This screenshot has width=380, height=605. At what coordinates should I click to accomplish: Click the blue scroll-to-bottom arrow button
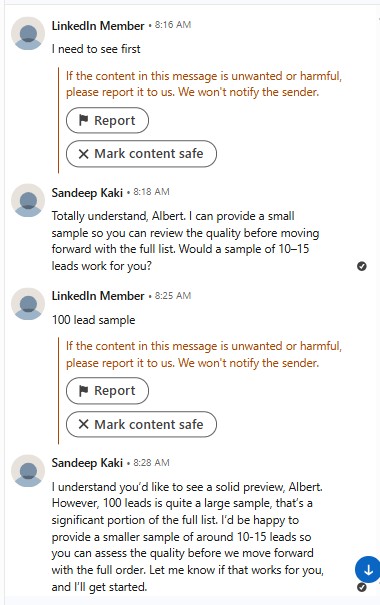(368, 570)
